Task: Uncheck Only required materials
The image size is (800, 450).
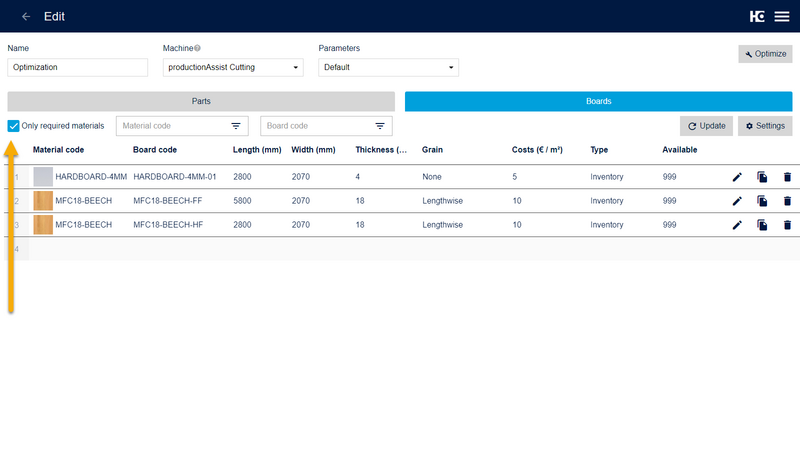Action: point(13,126)
